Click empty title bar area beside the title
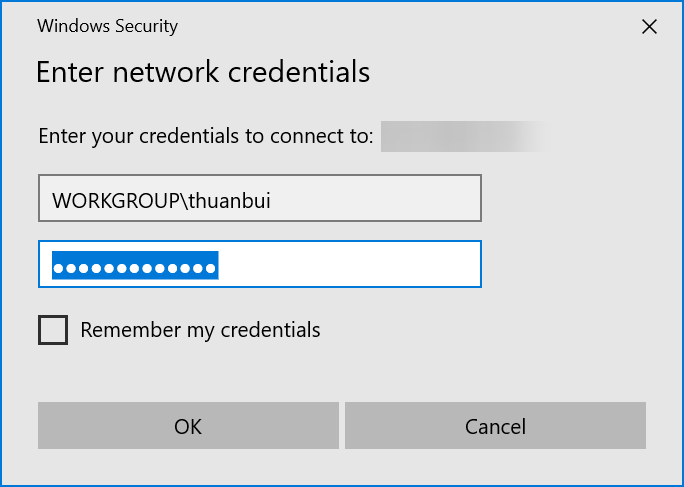Screen dimensions: 684x487 tap(400, 26)
